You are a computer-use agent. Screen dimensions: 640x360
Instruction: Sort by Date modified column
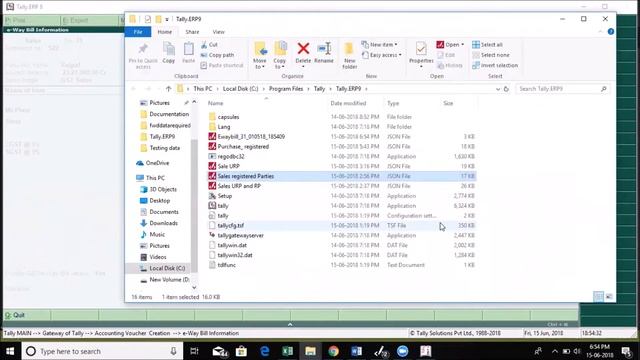pyautogui.click(x=348, y=103)
